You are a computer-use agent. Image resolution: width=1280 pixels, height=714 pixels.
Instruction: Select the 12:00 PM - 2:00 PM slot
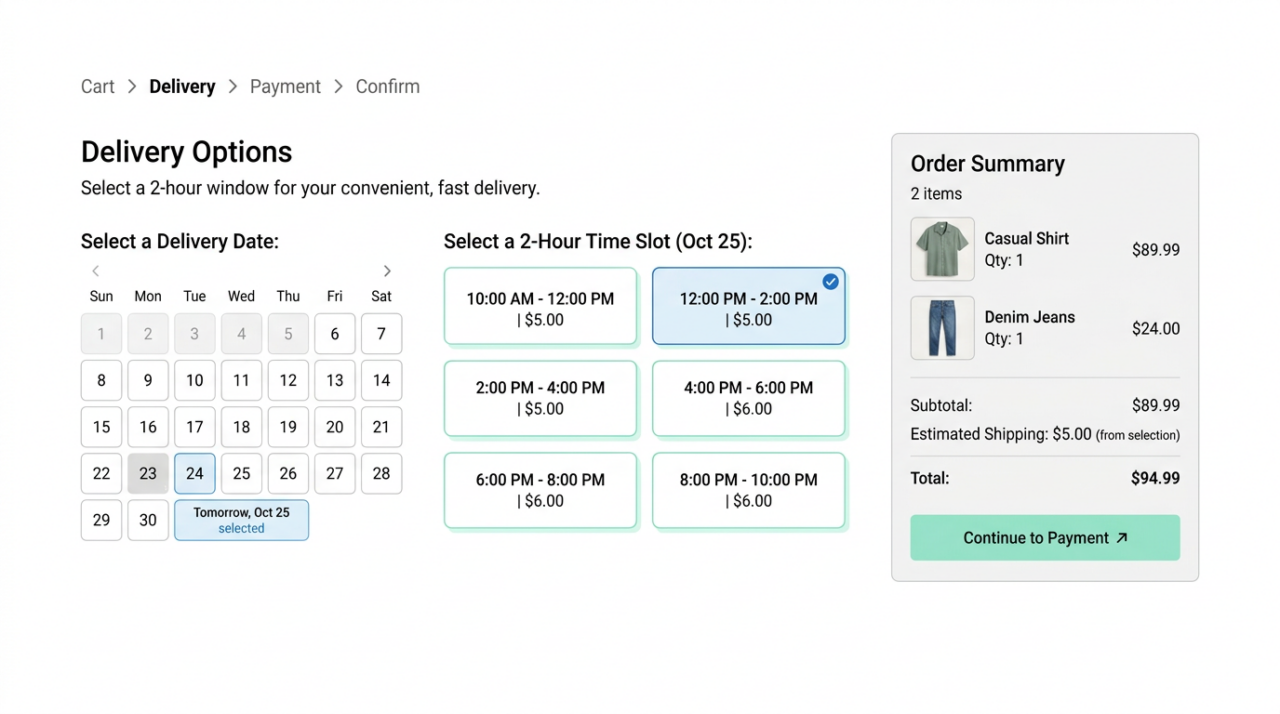pos(748,306)
